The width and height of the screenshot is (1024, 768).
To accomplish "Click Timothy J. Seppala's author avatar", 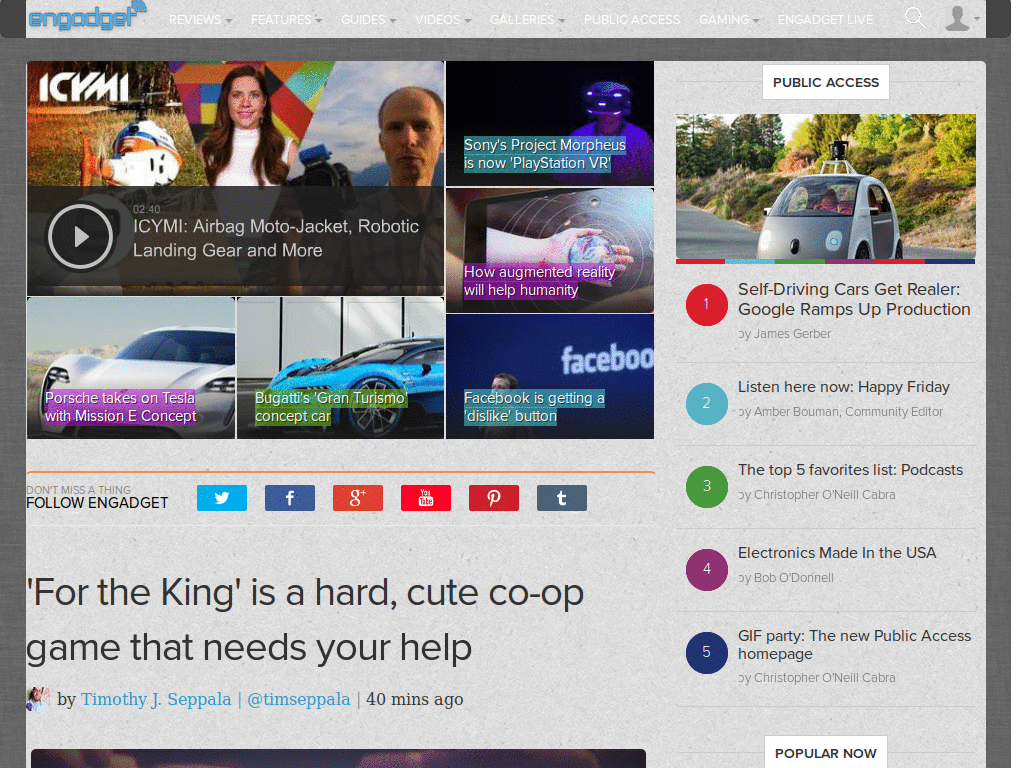I will (x=38, y=699).
